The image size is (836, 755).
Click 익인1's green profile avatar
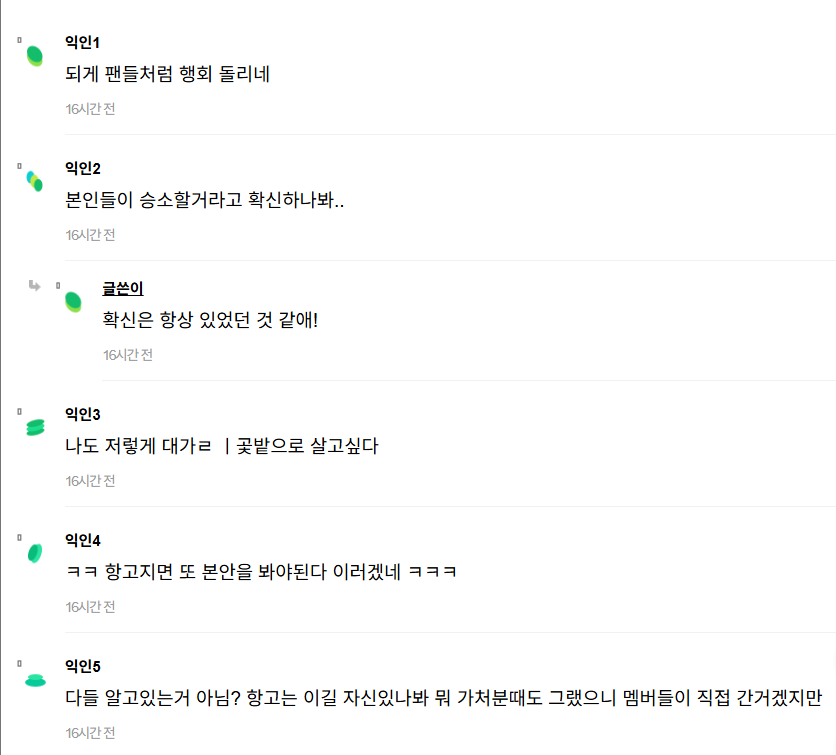[x=35, y=56]
